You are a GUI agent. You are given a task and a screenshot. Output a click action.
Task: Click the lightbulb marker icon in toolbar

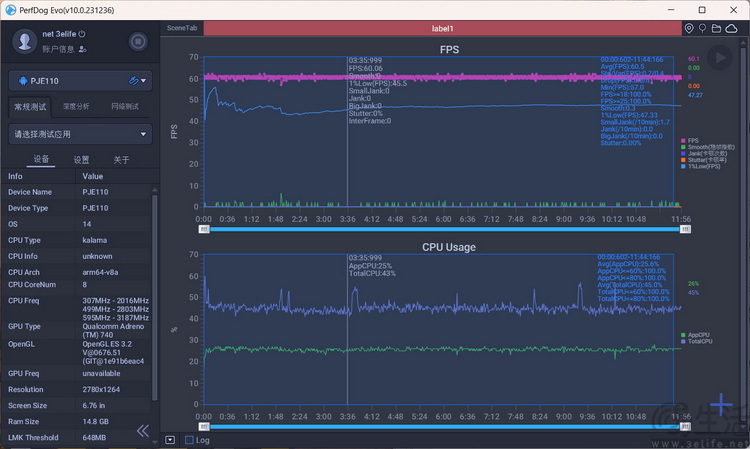[703, 29]
